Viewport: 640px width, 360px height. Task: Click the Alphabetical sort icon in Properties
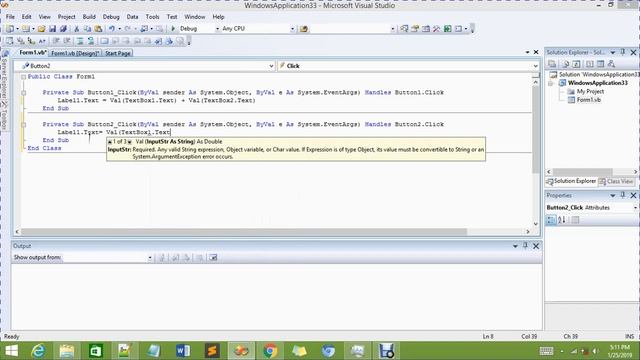[562, 220]
